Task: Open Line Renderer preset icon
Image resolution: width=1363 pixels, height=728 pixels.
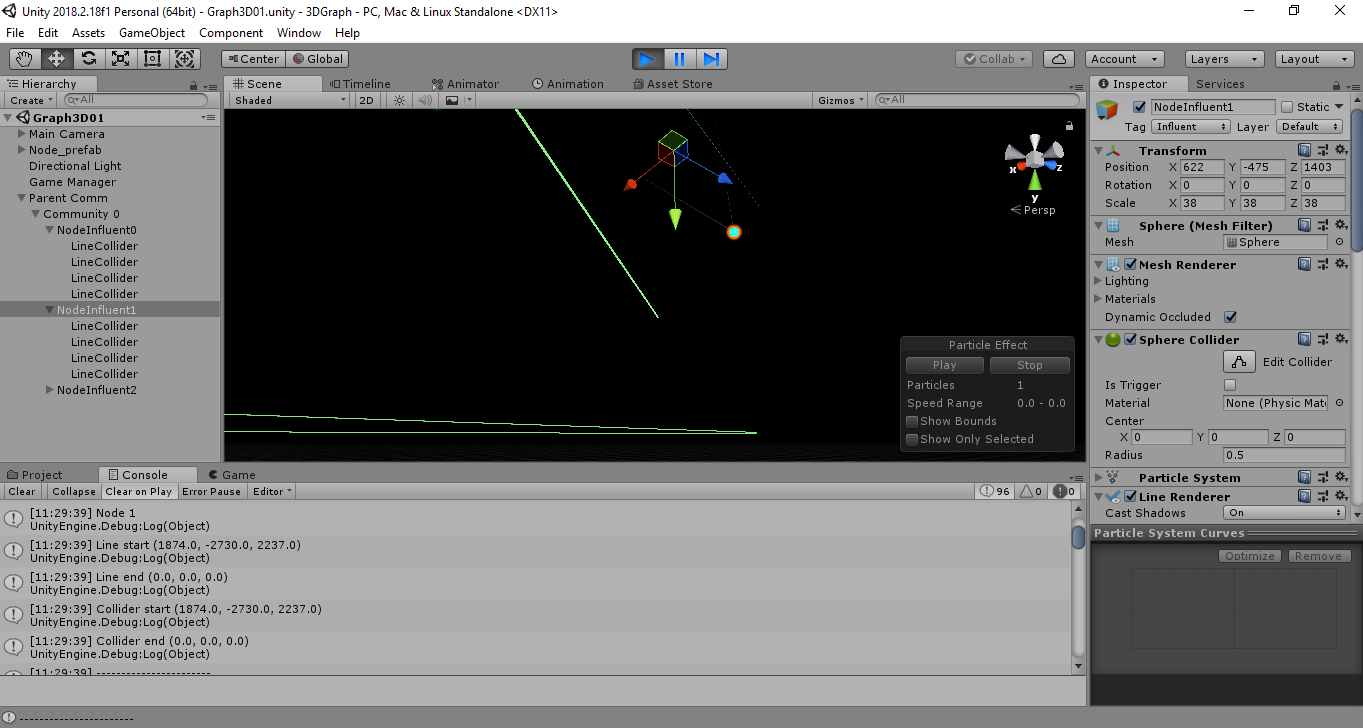Action: coord(1323,496)
